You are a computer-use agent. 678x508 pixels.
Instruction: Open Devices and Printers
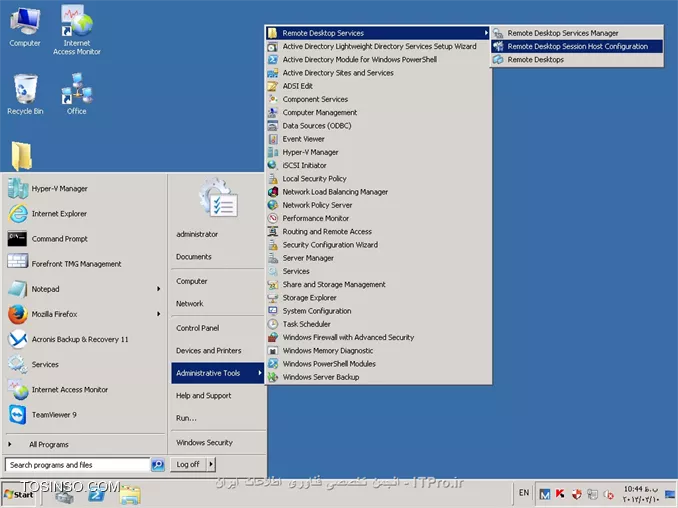click(x=208, y=351)
